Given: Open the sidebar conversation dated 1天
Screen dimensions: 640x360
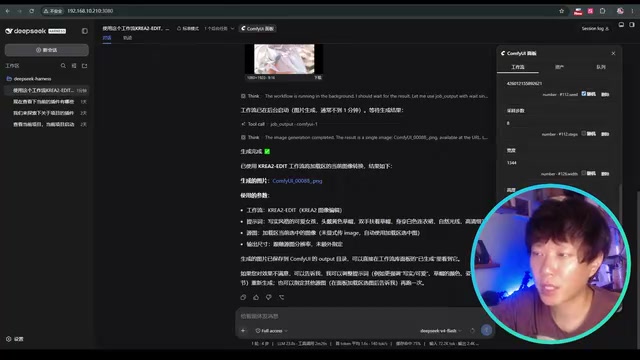Looking at the screenshot, I should pos(47,102).
